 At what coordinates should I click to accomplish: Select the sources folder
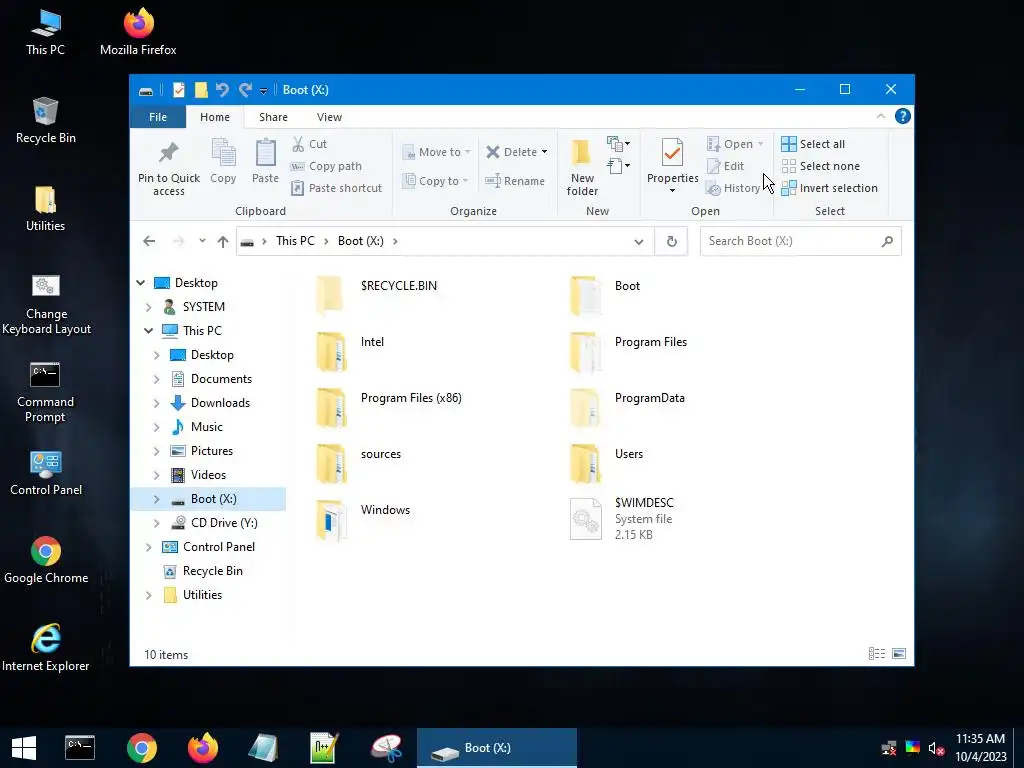358,464
